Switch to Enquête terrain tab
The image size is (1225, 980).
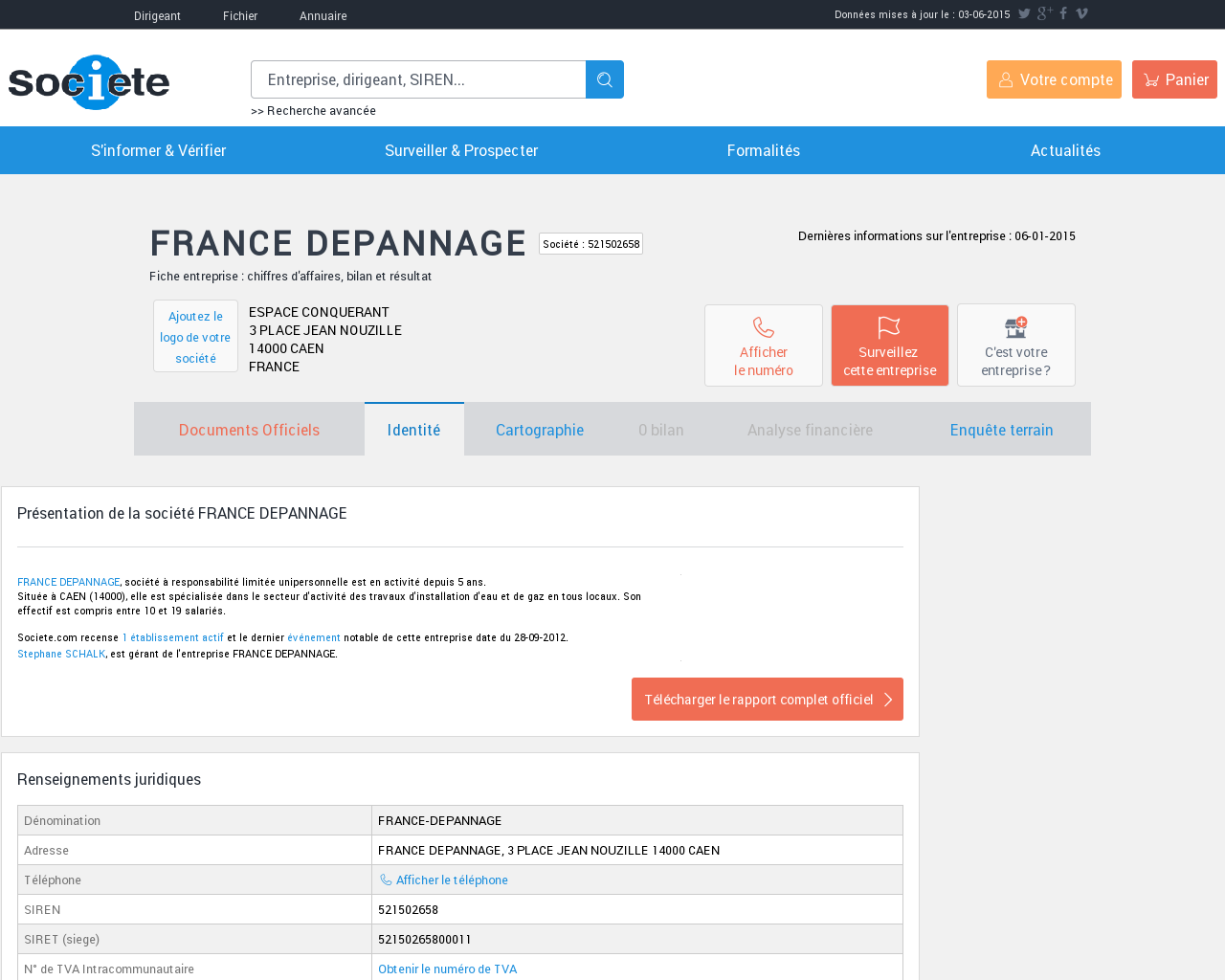pos(1002,430)
